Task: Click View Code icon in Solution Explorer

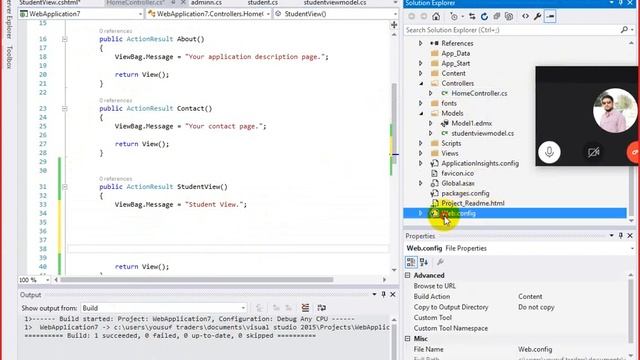Action: pyautogui.click(x=525, y=16)
